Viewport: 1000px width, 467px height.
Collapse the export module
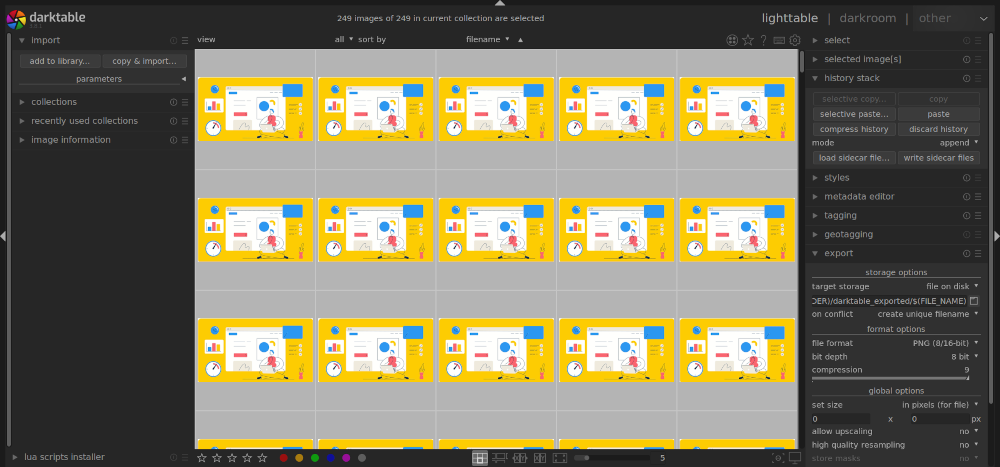pos(838,253)
